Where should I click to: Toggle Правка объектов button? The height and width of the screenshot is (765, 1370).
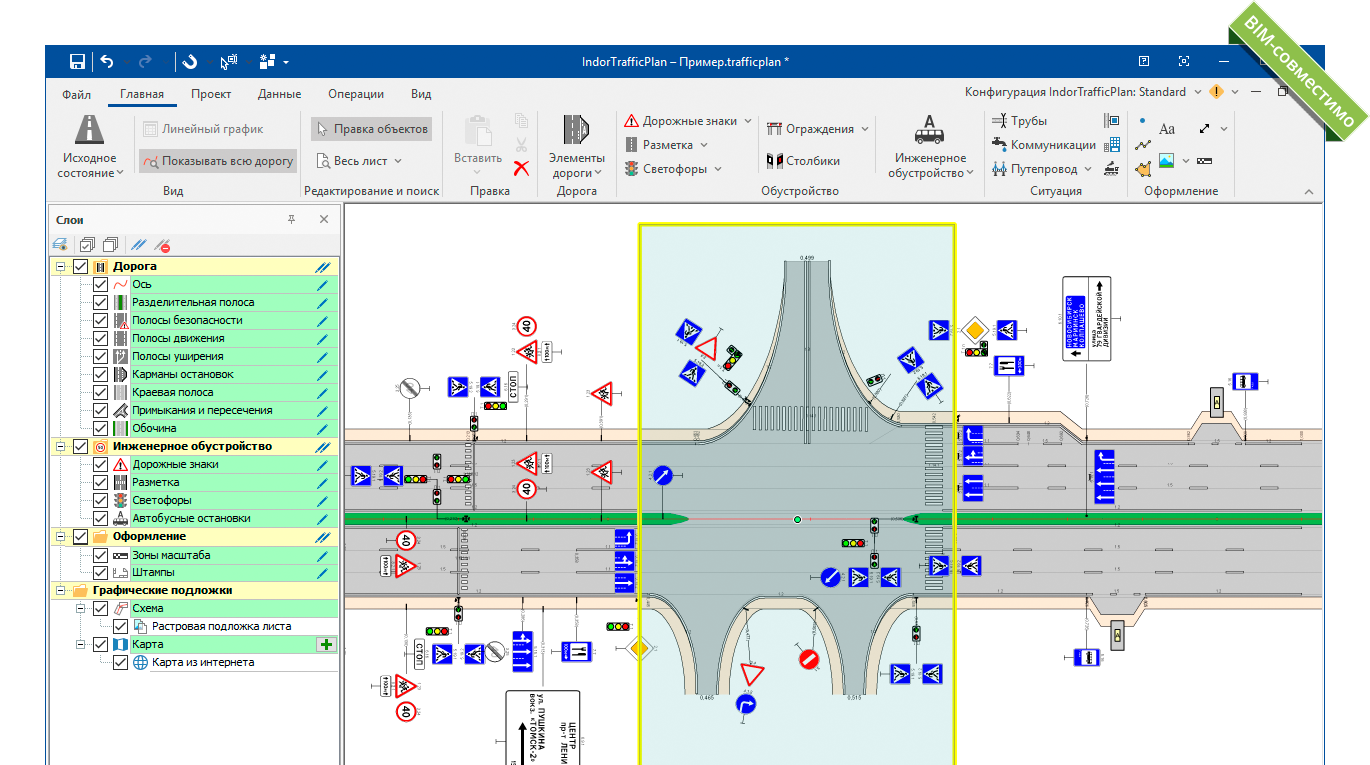[x=372, y=129]
